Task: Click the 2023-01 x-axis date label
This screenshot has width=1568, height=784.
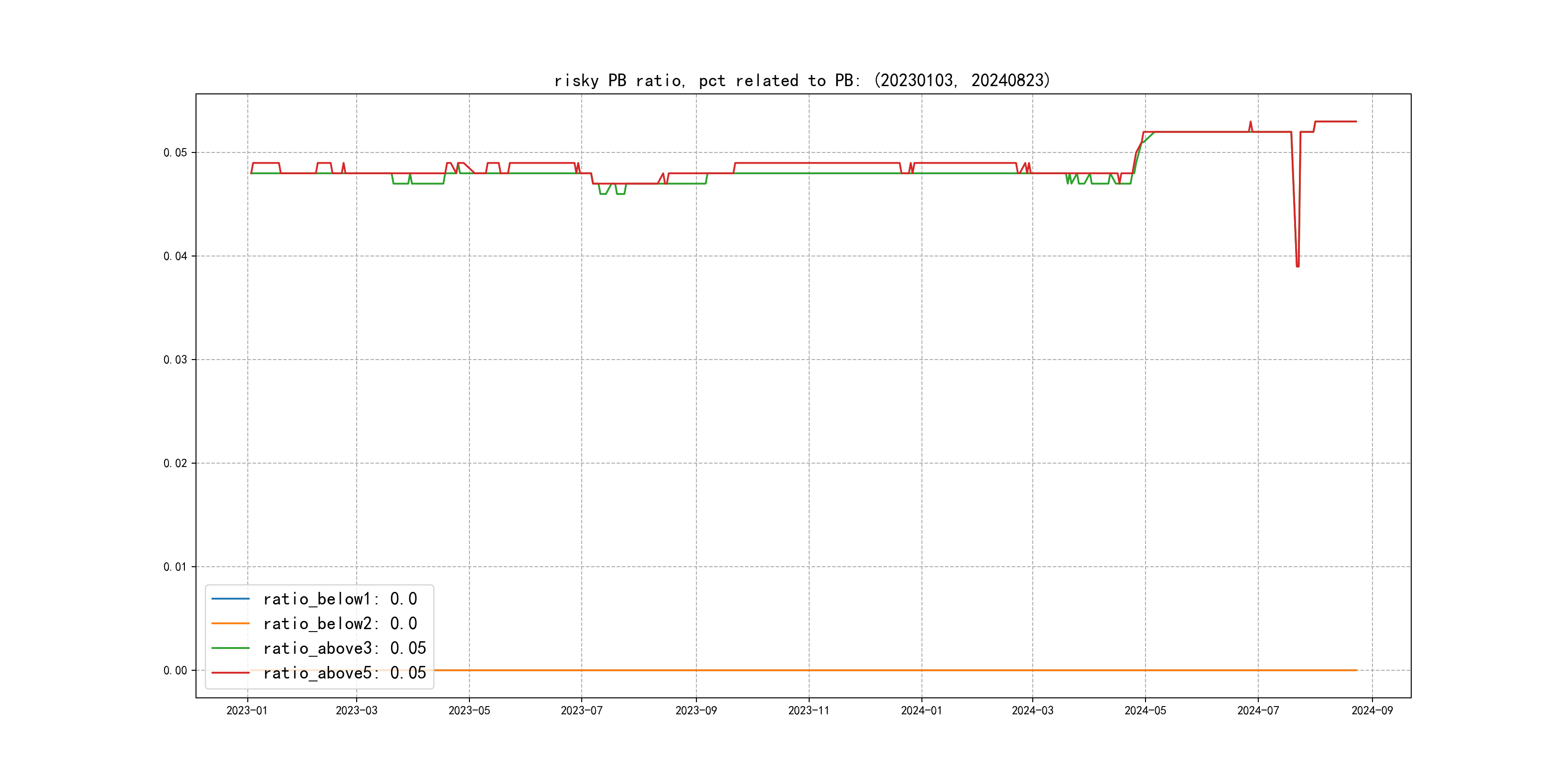Action: 247,710
